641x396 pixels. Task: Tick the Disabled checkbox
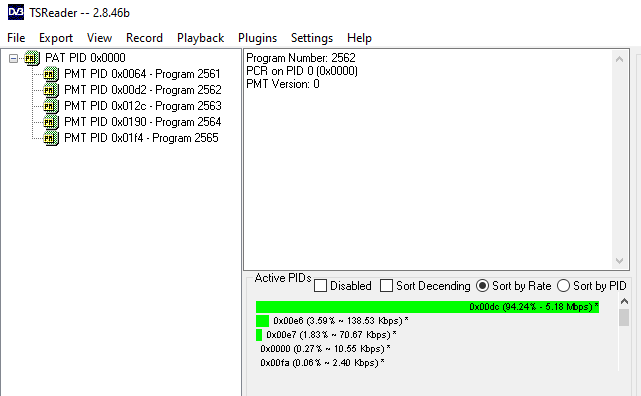(320, 286)
